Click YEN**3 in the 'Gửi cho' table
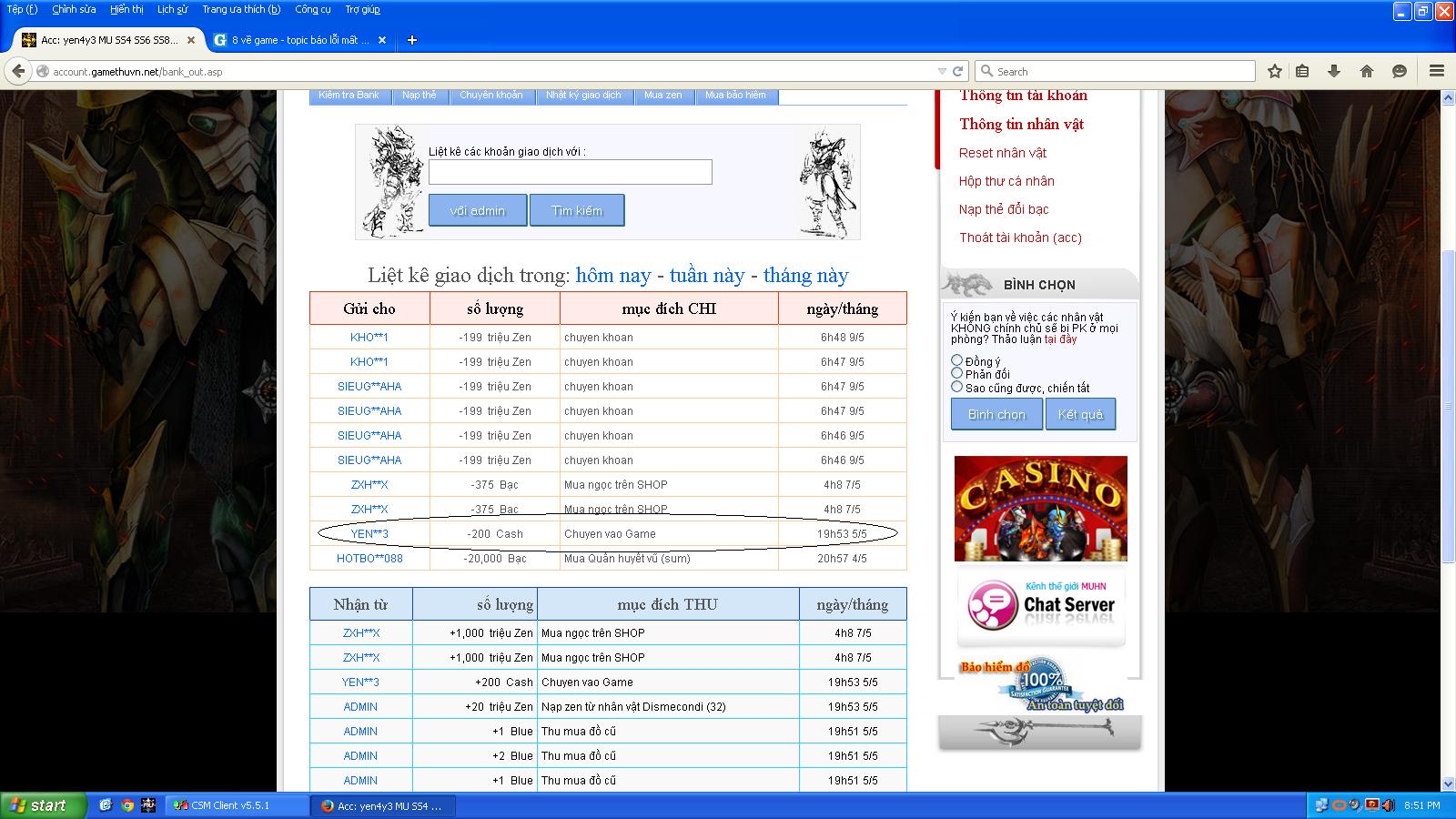Screen dimensions: 1456x819 pyautogui.click(x=369, y=534)
